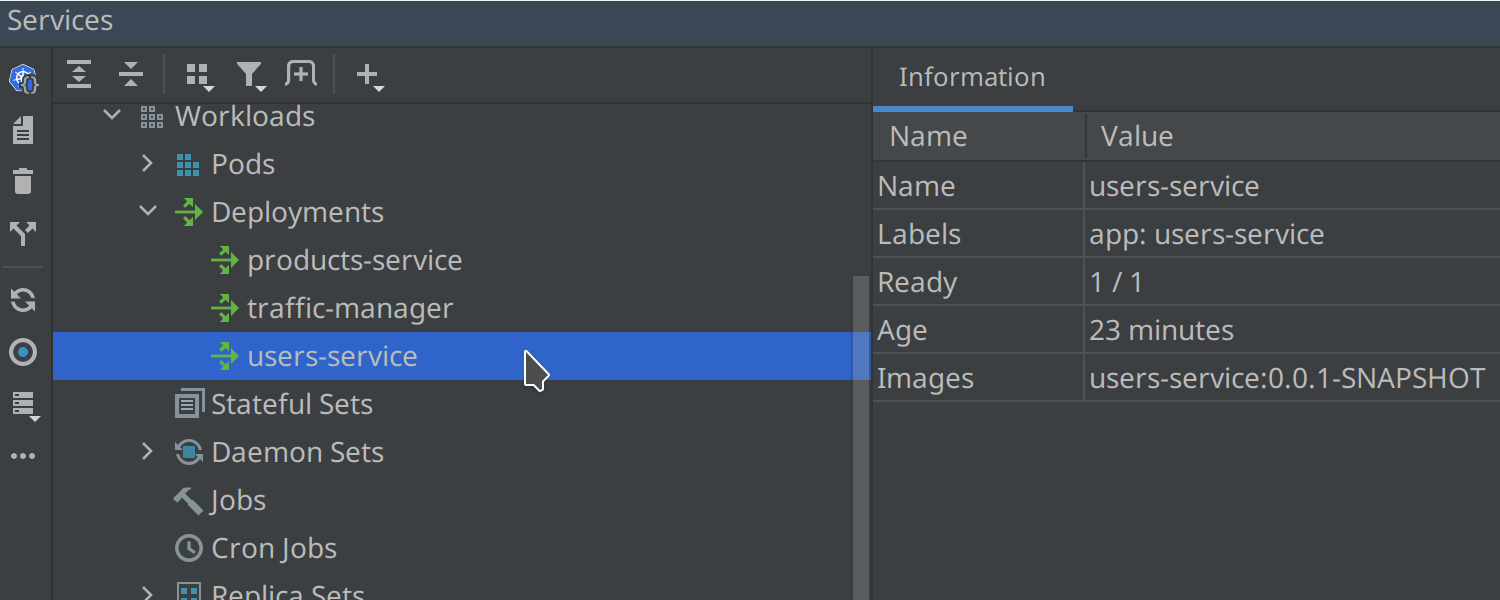The height and width of the screenshot is (600, 1500).
Task: Open the Group By options icon
Action: (x=200, y=76)
